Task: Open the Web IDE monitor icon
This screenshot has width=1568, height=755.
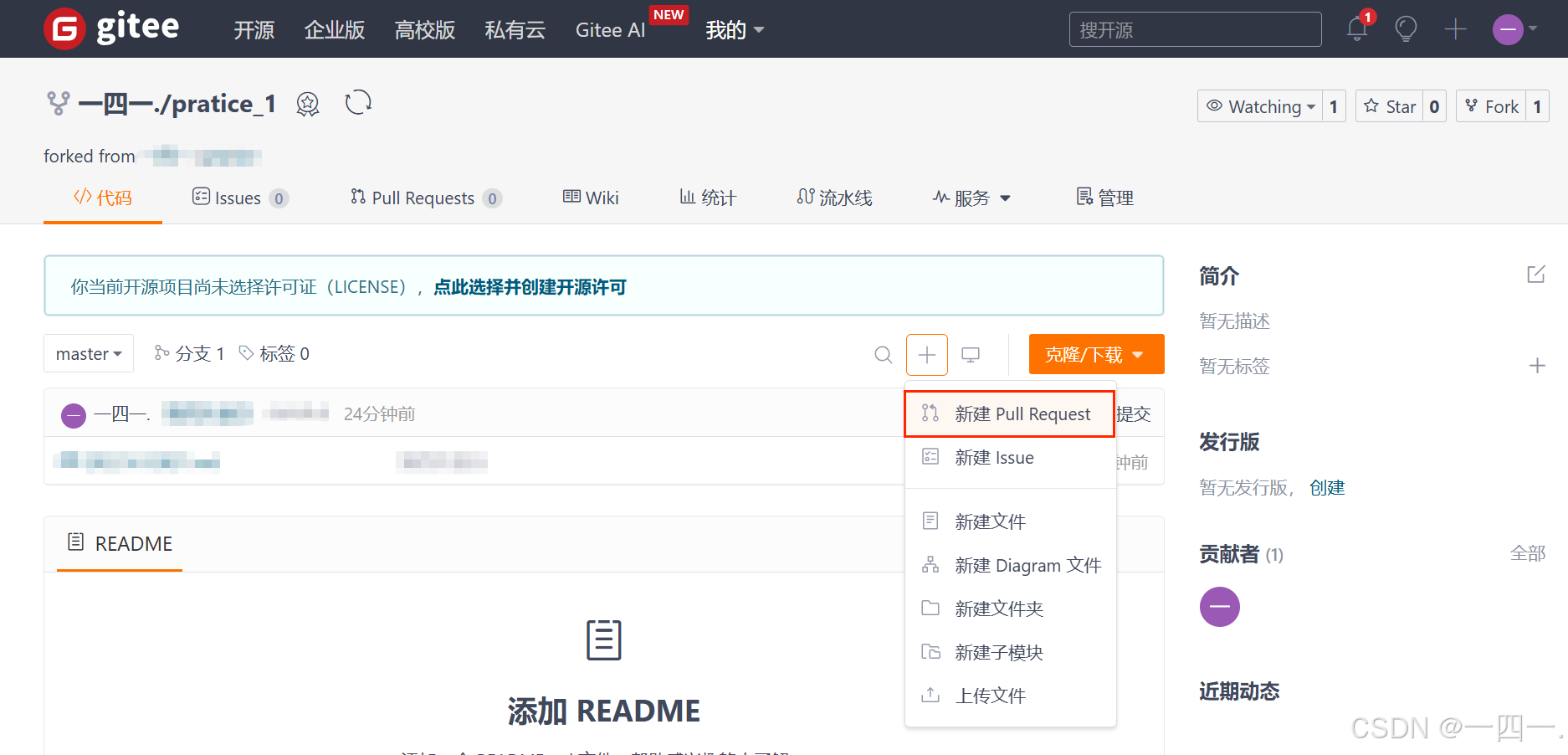Action: [x=970, y=354]
